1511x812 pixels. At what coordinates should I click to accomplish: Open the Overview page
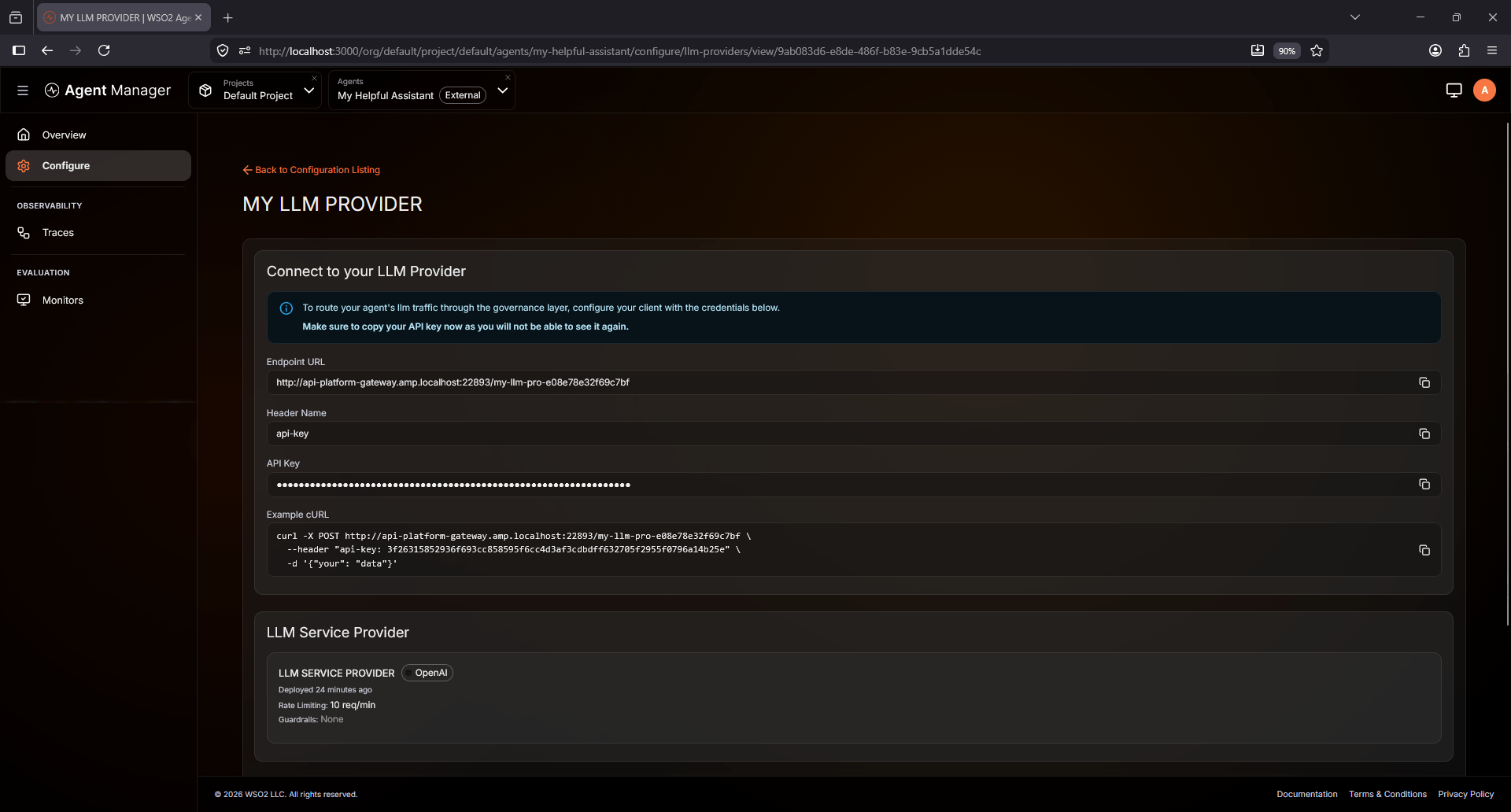click(x=98, y=135)
